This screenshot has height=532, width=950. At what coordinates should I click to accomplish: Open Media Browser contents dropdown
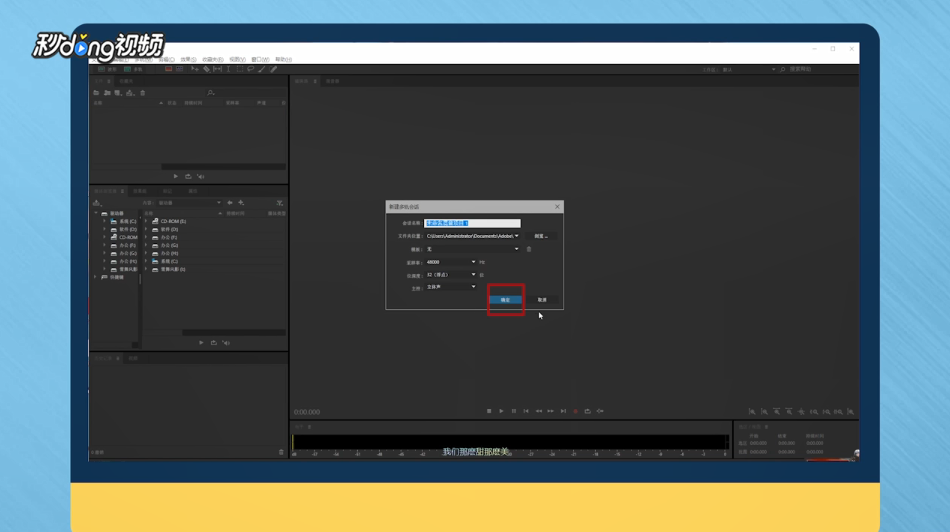coord(190,202)
